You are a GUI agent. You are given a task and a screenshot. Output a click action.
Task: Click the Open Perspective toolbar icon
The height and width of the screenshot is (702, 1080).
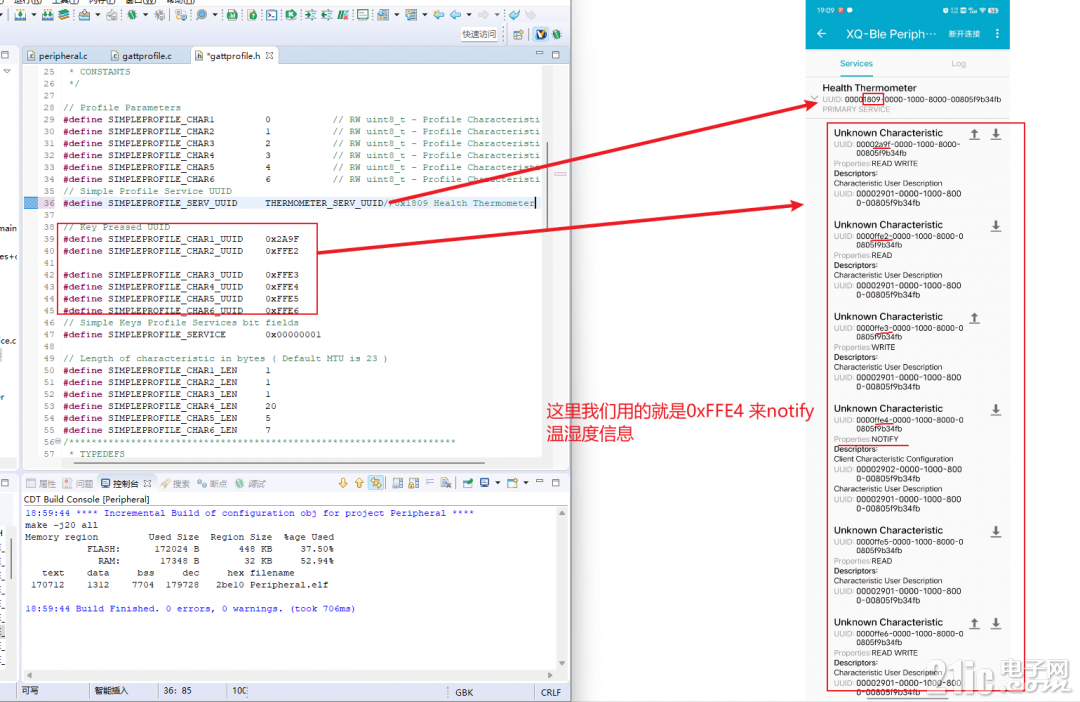pos(518,34)
